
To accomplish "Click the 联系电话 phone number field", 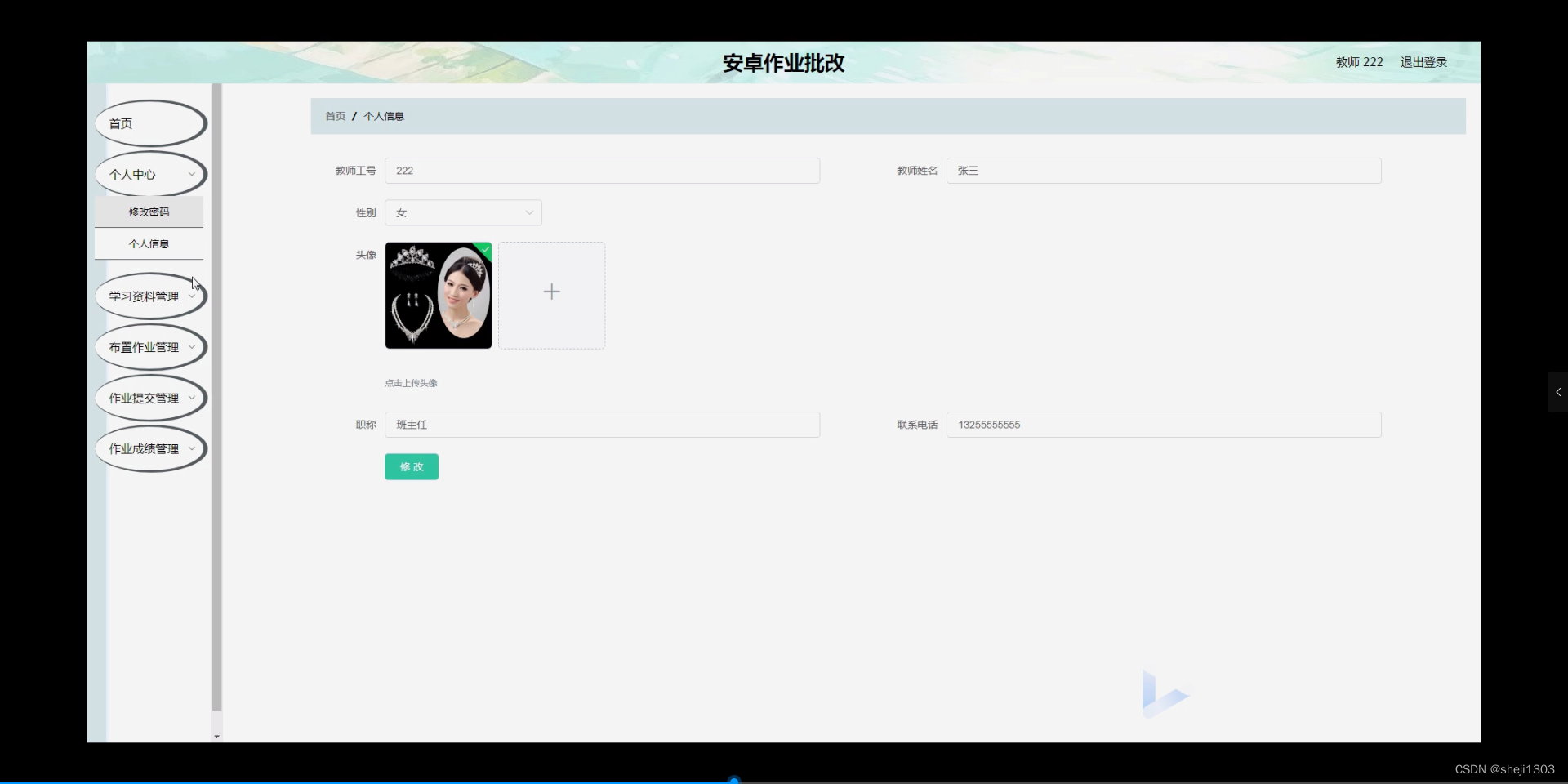I will 1163,424.
